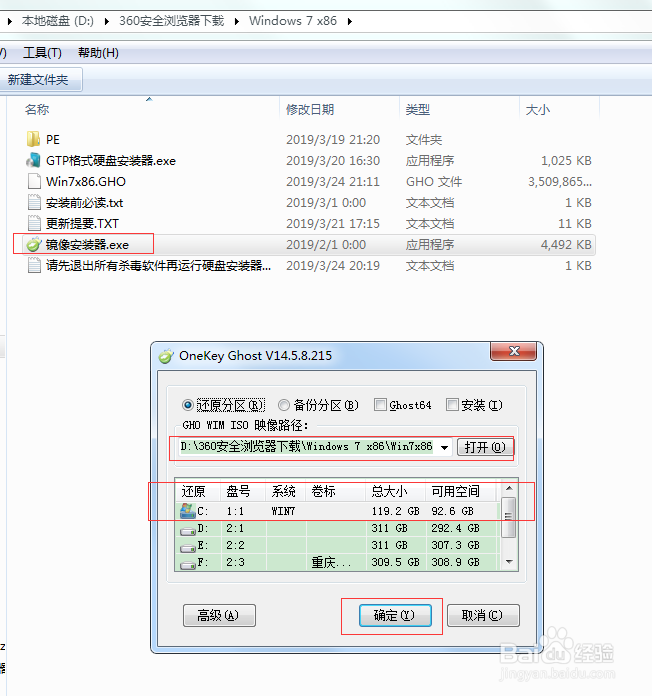Expand breadcrumb arrow after Windows 7 x86
This screenshot has width=652, height=696.
(350, 21)
